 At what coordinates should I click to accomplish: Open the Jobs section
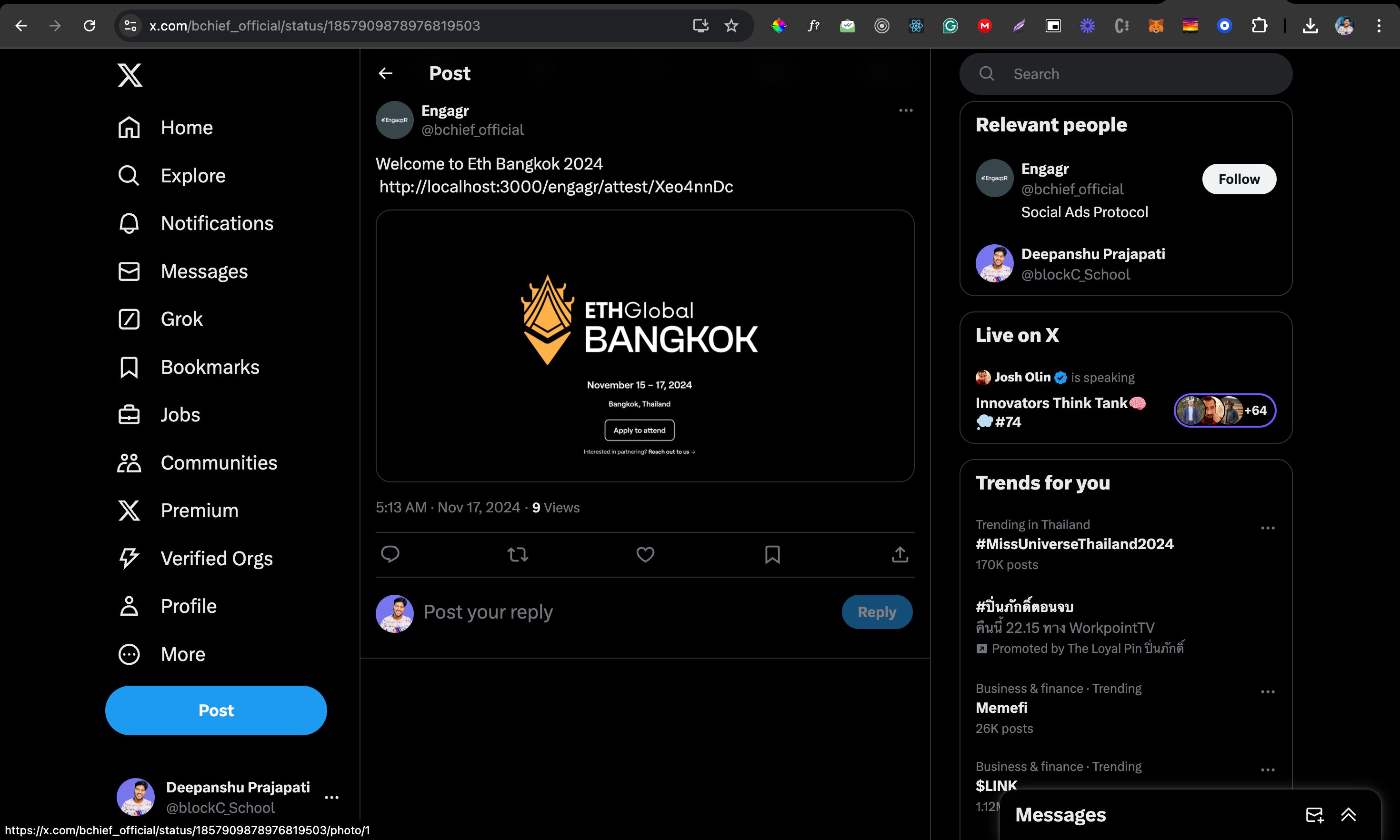pos(159,415)
